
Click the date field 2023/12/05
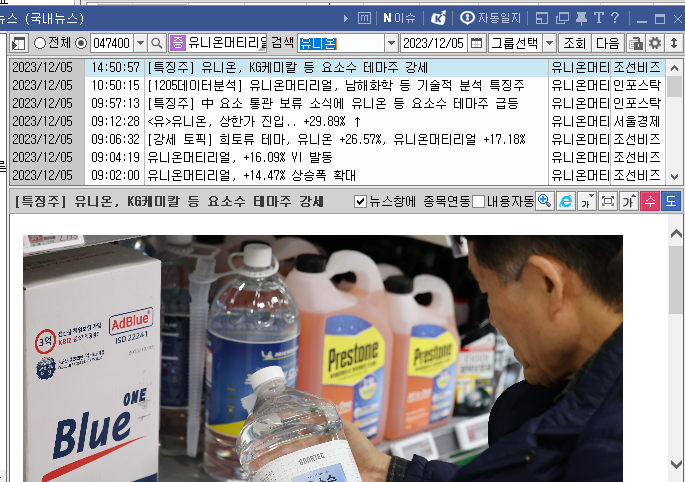(x=433, y=43)
